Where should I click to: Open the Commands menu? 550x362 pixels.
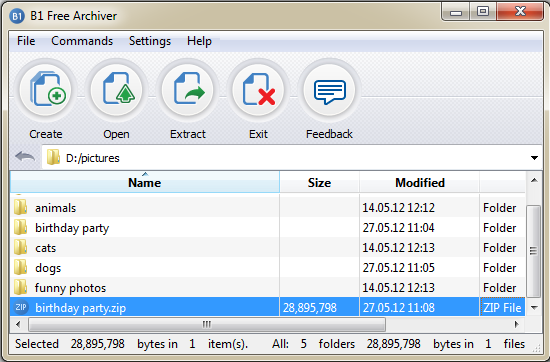[82, 41]
